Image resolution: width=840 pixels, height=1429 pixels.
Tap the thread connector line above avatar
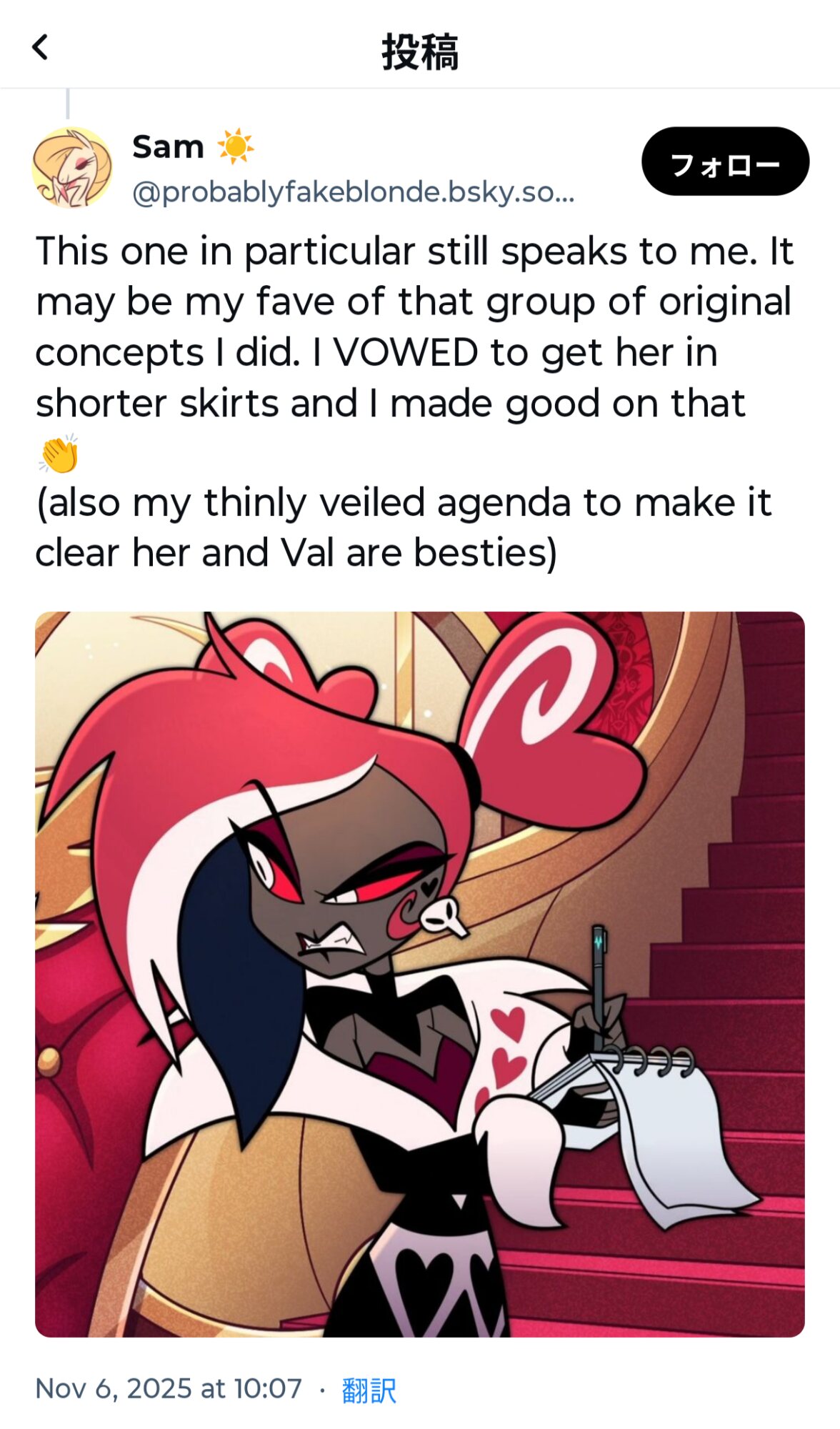(x=68, y=104)
